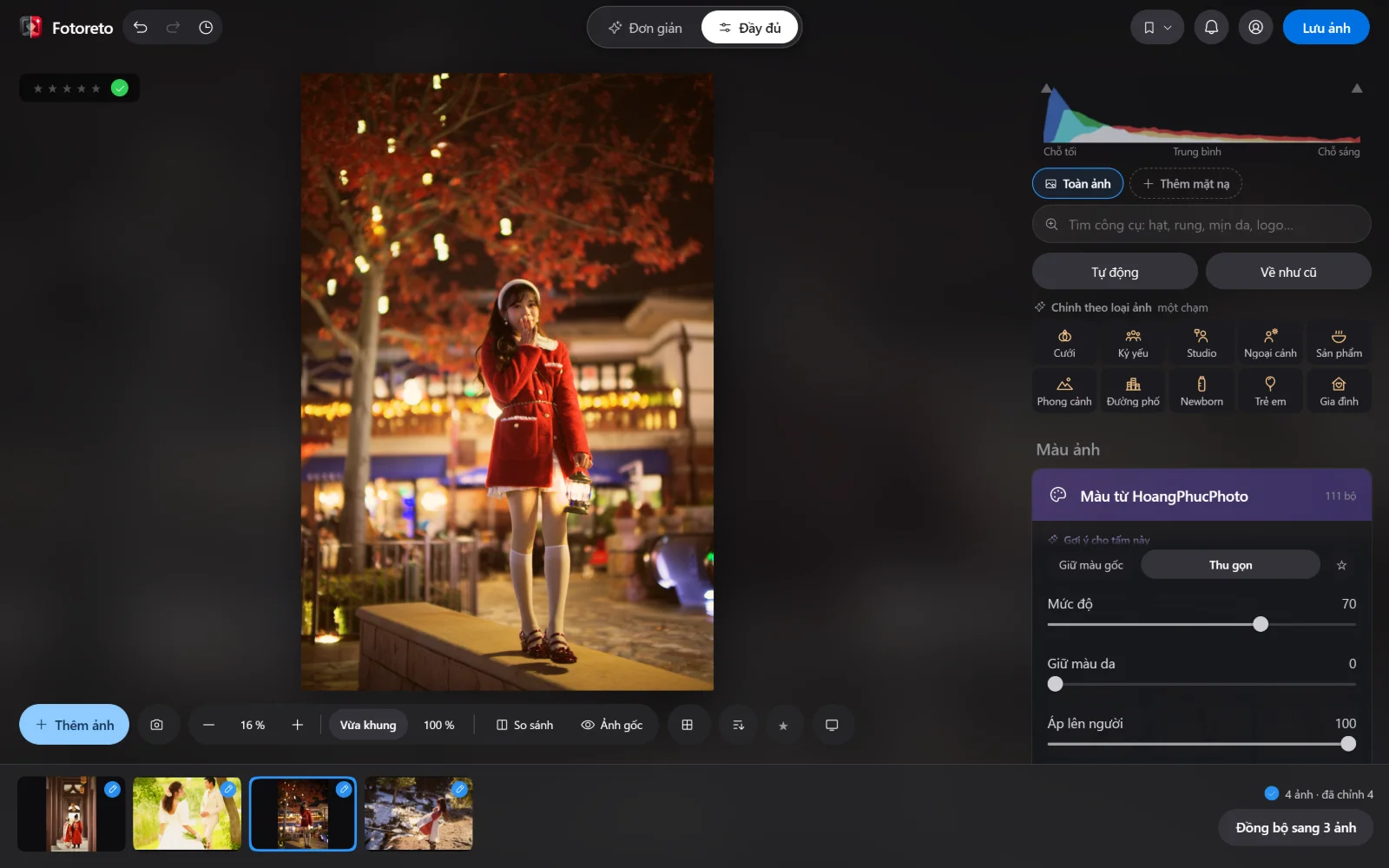Apply the Sản phẩm preset

point(1339,344)
